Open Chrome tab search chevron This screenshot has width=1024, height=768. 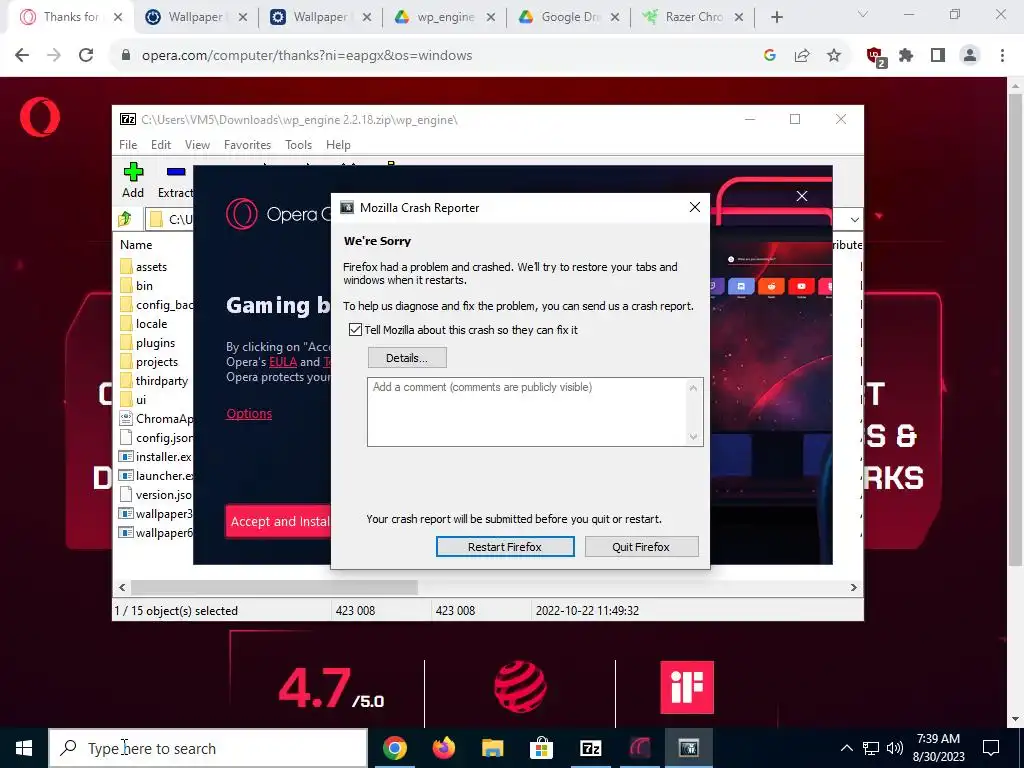(x=863, y=14)
